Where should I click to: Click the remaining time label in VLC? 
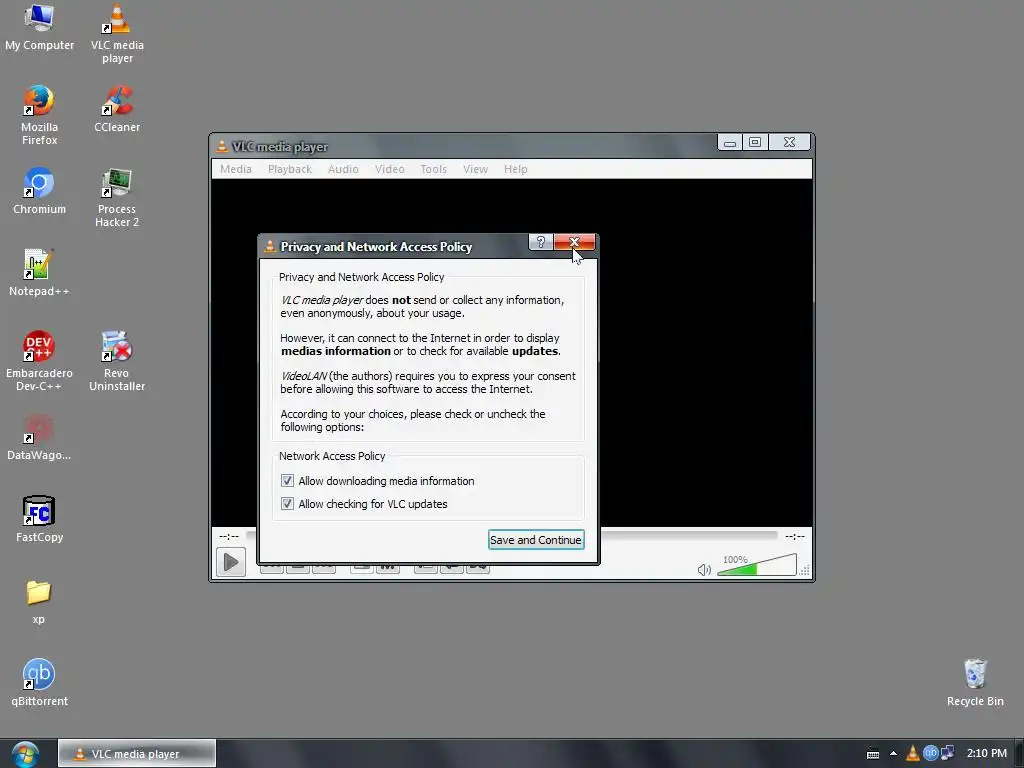pos(795,536)
